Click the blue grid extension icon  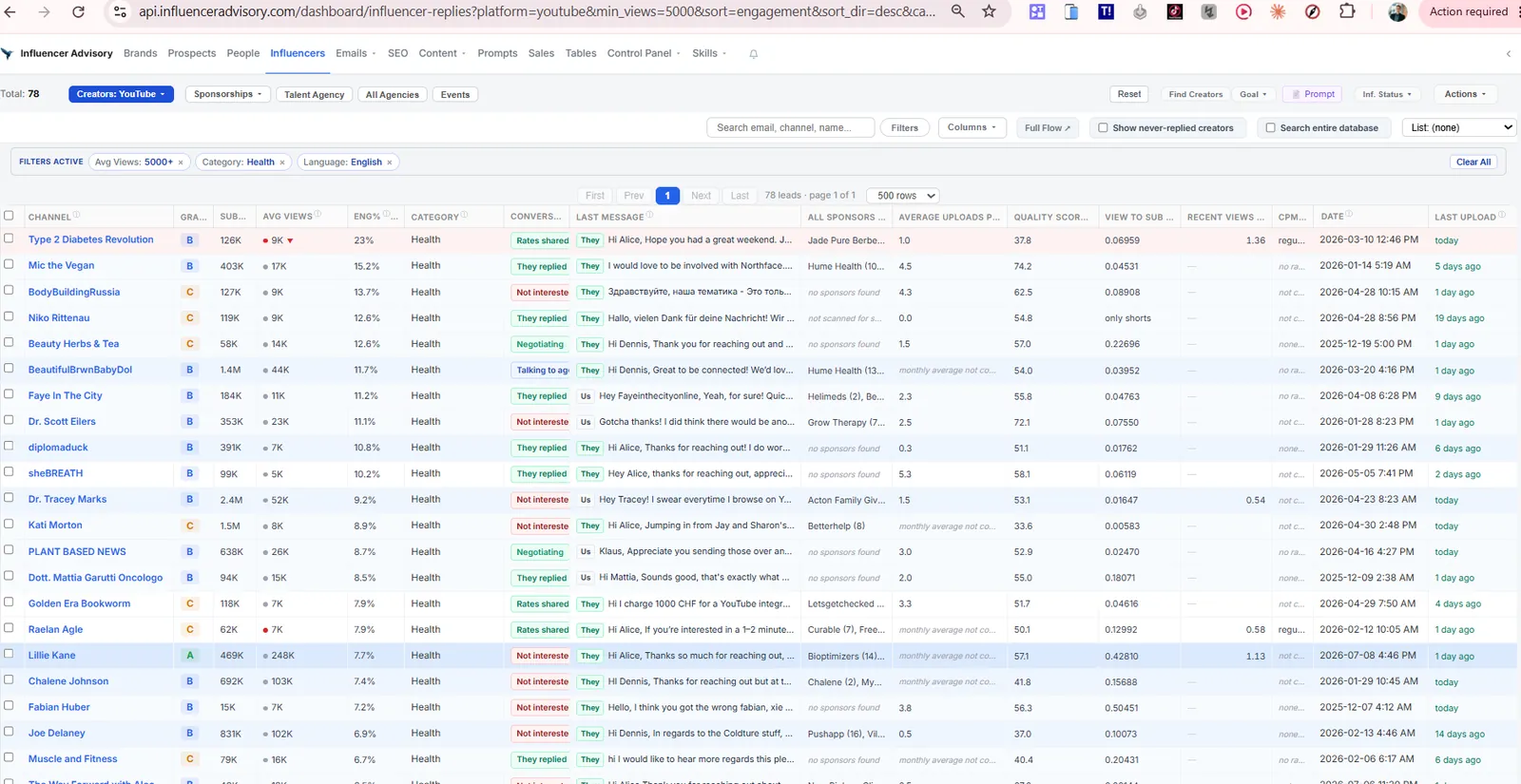[x=1037, y=11]
